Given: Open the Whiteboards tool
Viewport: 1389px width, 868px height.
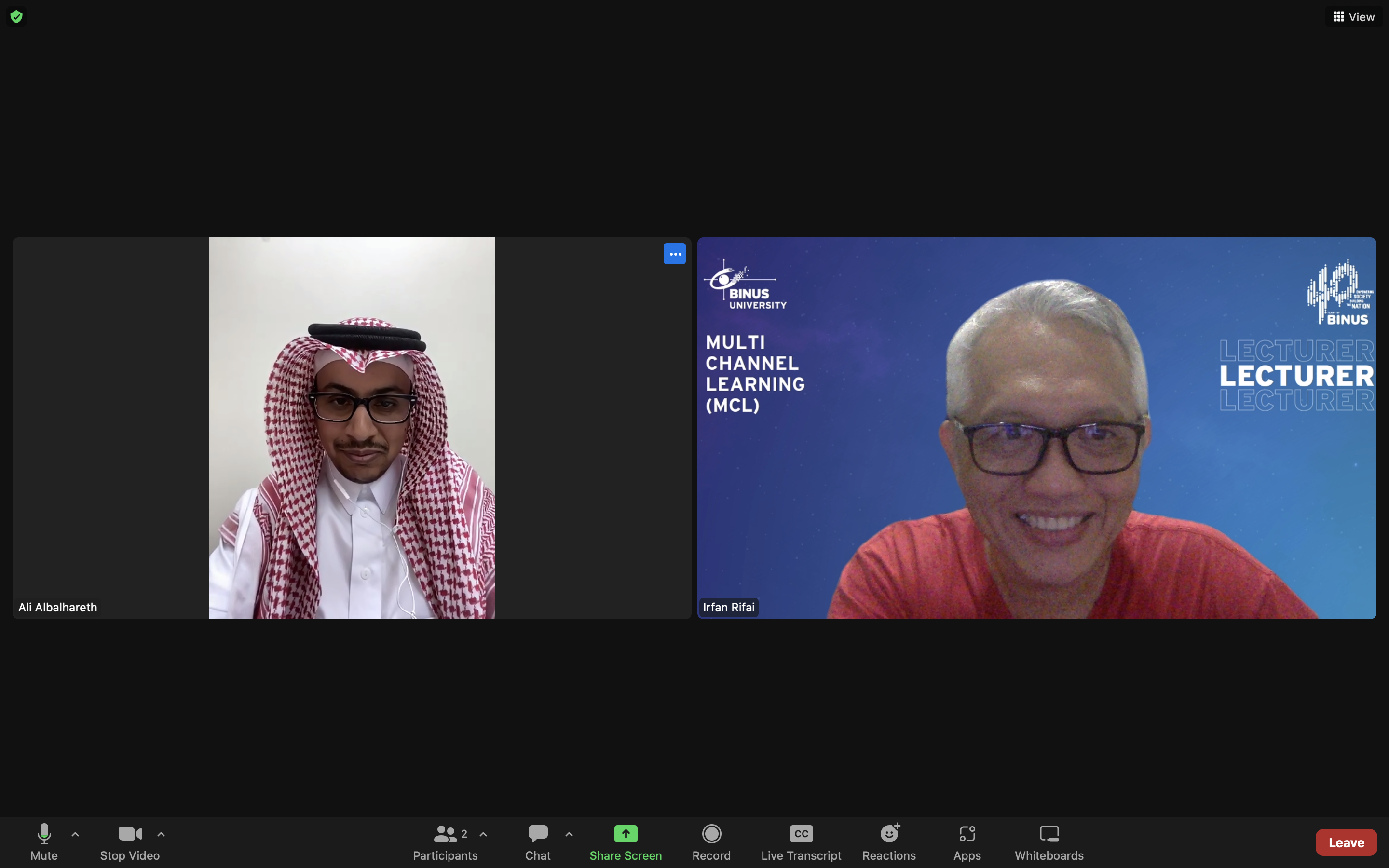Looking at the screenshot, I should (x=1049, y=841).
